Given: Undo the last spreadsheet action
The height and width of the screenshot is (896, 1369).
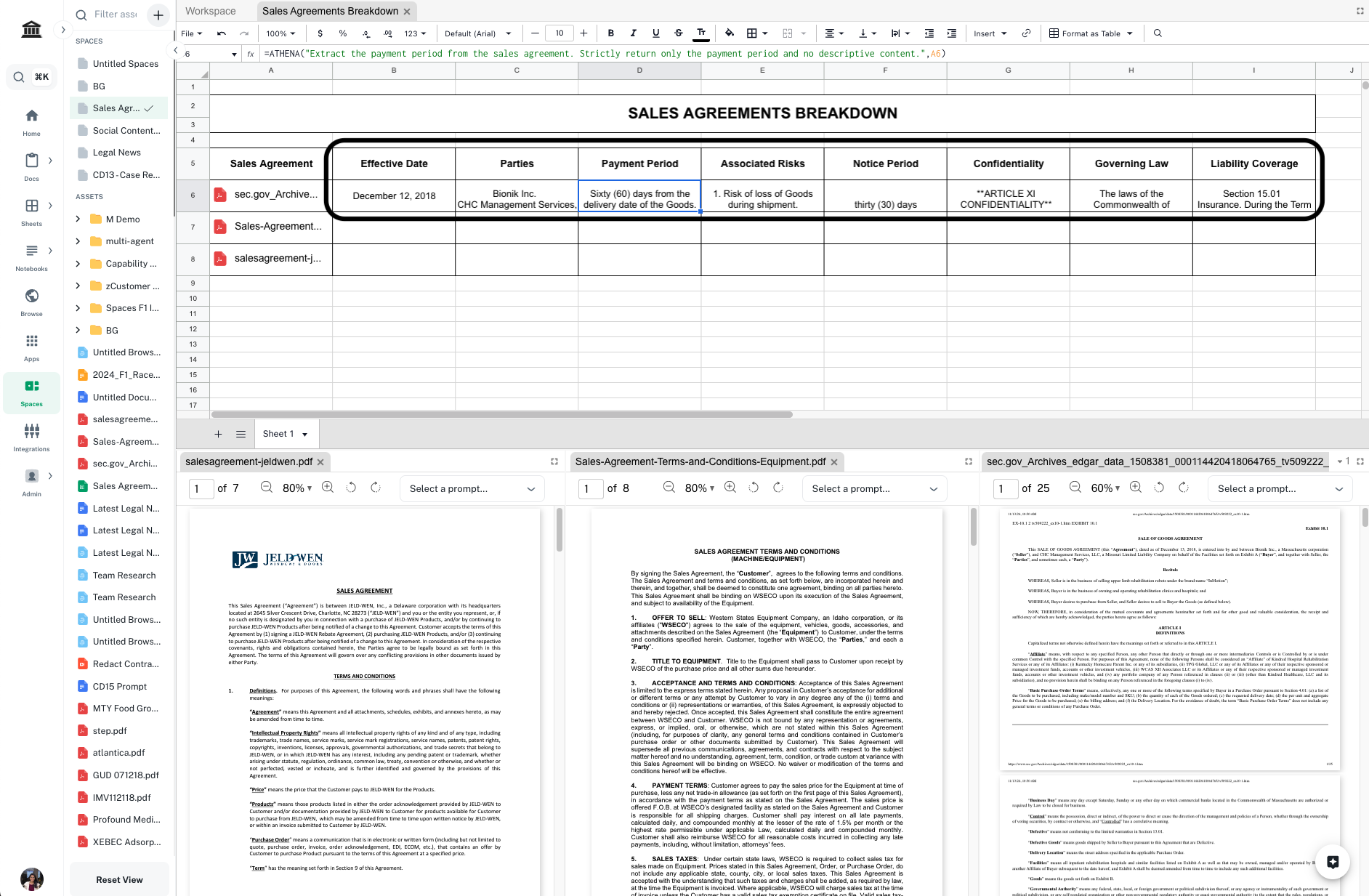Looking at the screenshot, I should [222, 33].
